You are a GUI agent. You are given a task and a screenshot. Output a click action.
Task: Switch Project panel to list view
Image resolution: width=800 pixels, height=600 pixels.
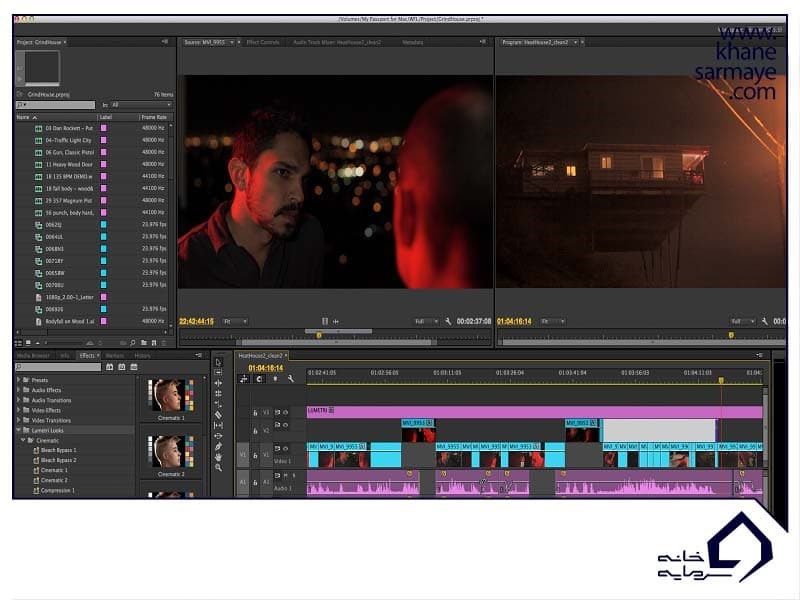pyautogui.click(x=19, y=343)
